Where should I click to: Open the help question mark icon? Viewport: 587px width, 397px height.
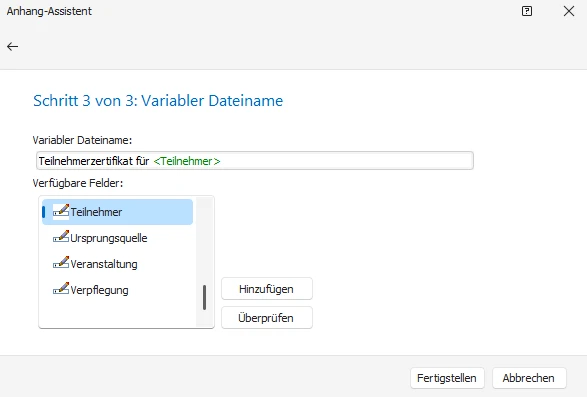click(x=527, y=11)
